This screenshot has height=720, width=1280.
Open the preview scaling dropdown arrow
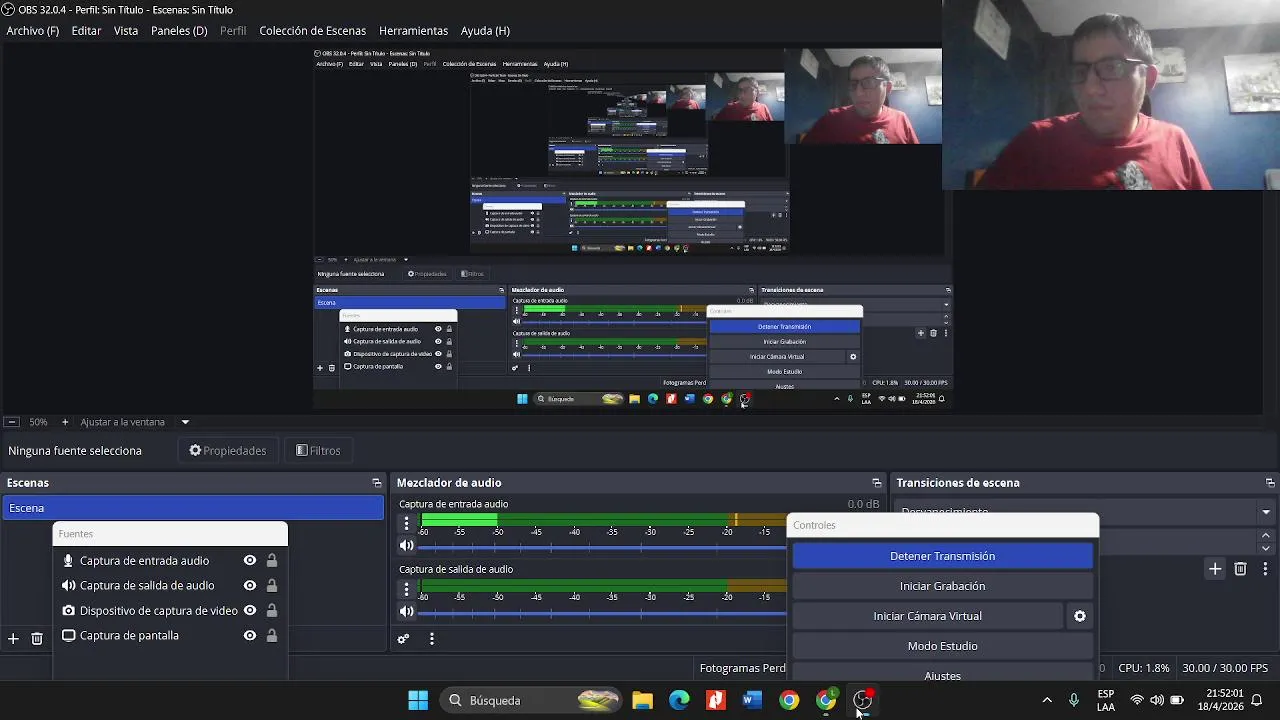(x=185, y=422)
